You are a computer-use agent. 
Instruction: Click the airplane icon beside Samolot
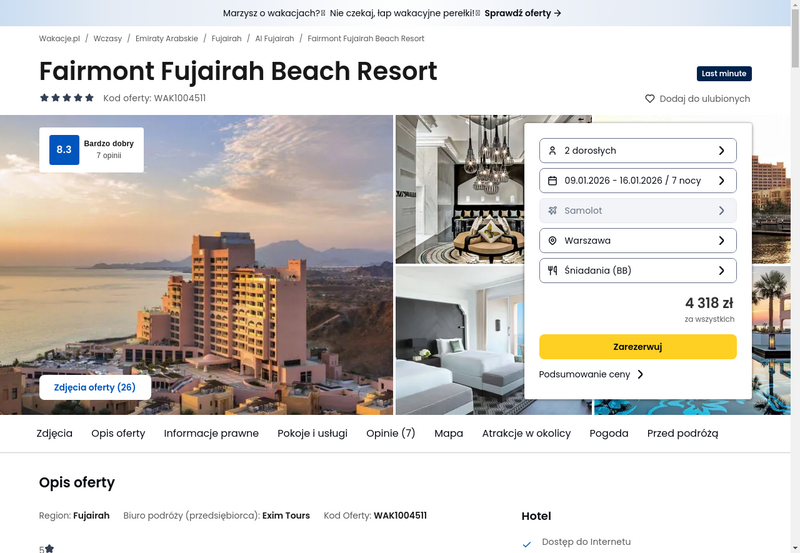pyautogui.click(x=552, y=211)
